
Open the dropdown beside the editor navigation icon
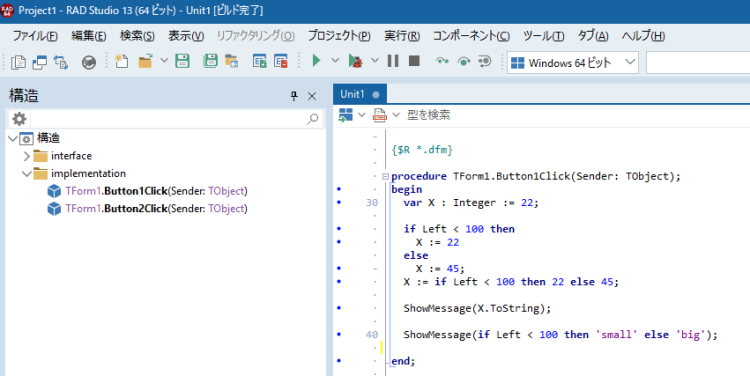click(x=362, y=115)
